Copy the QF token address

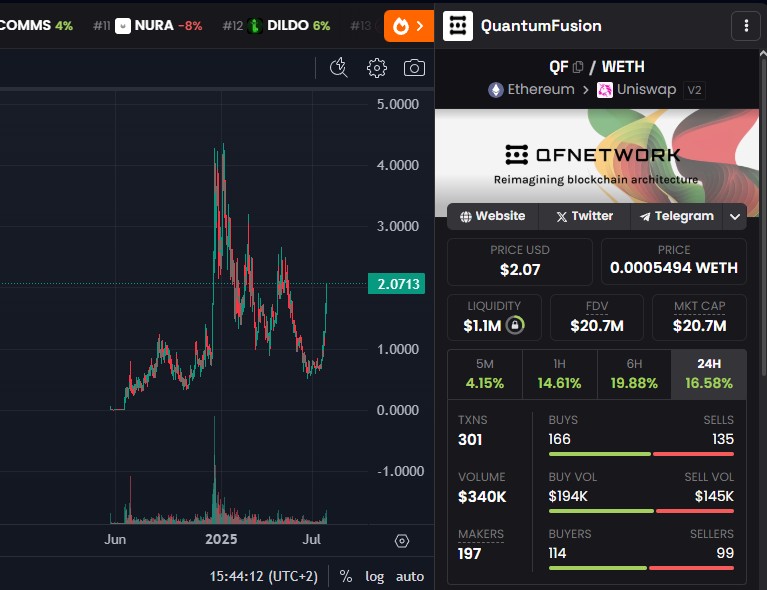(578, 67)
